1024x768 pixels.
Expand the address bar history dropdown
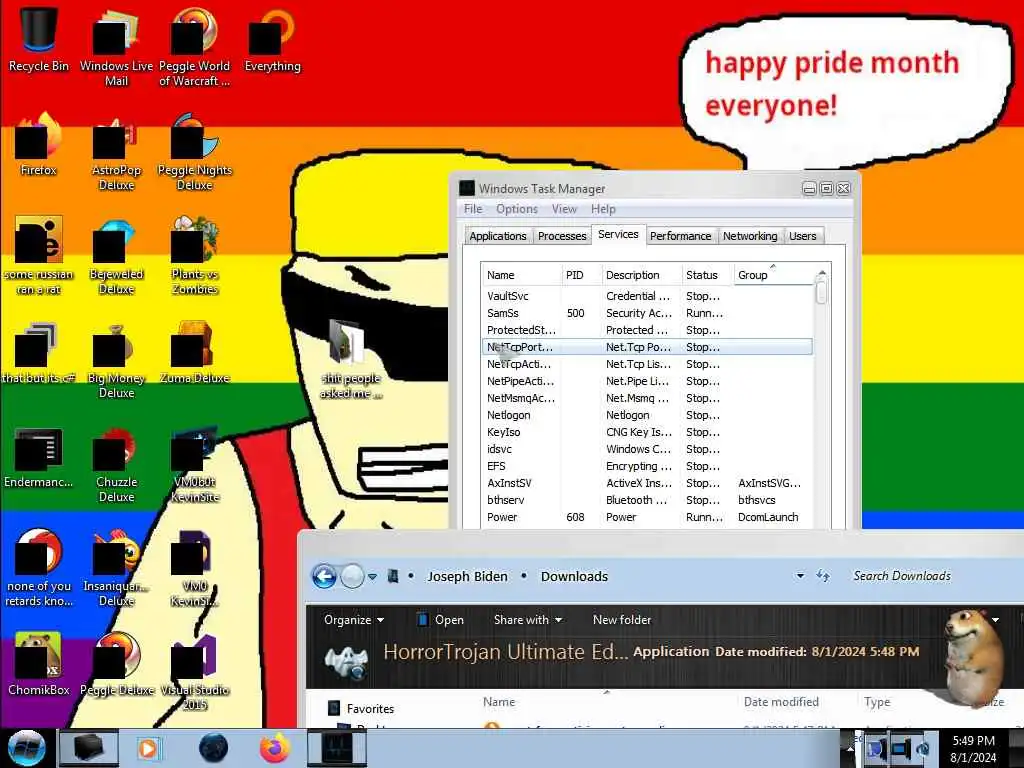click(x=800, y=576)
